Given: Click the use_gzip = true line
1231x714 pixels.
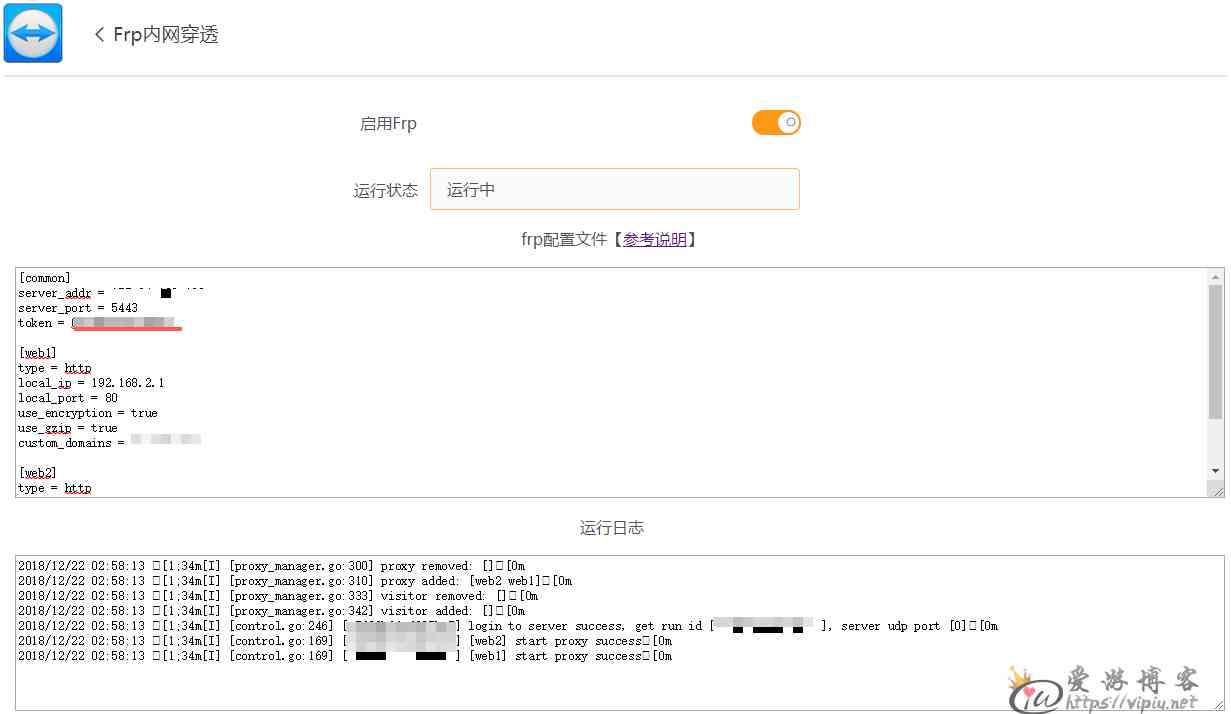Looking at the screenshot, I should pos(68,428).
